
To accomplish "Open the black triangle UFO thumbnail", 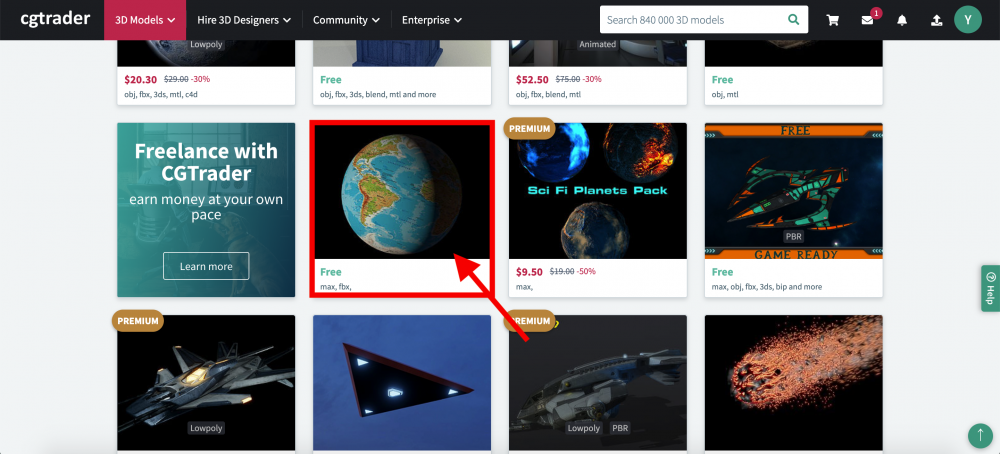I will (402, 383).
